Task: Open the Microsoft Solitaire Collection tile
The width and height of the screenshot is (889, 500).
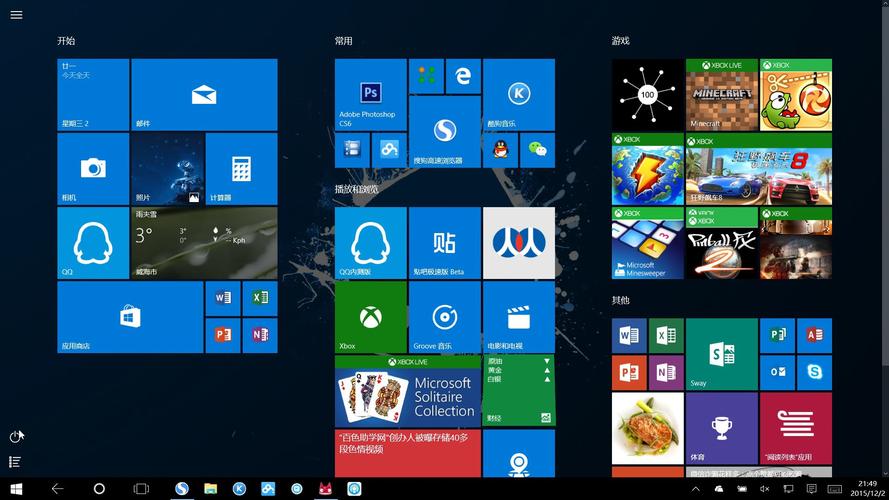Action: 407,391
